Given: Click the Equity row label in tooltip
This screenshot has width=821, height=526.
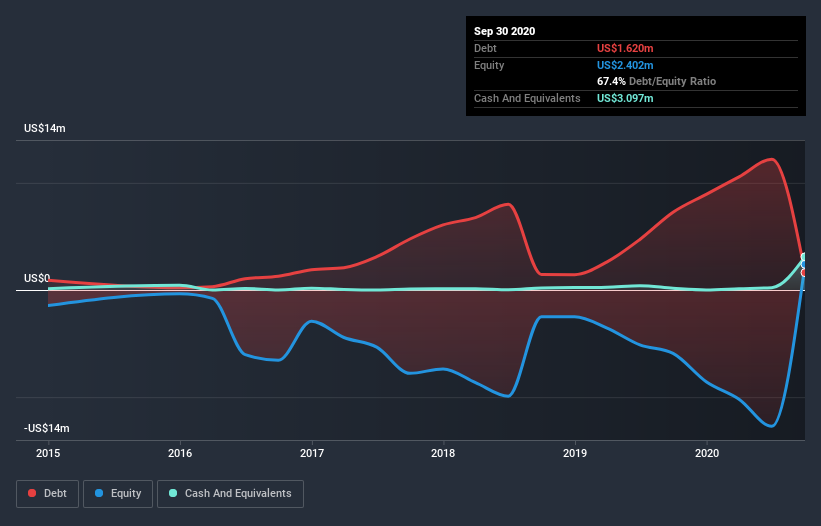Looking at the screenshot, I should tap(489, 65).
